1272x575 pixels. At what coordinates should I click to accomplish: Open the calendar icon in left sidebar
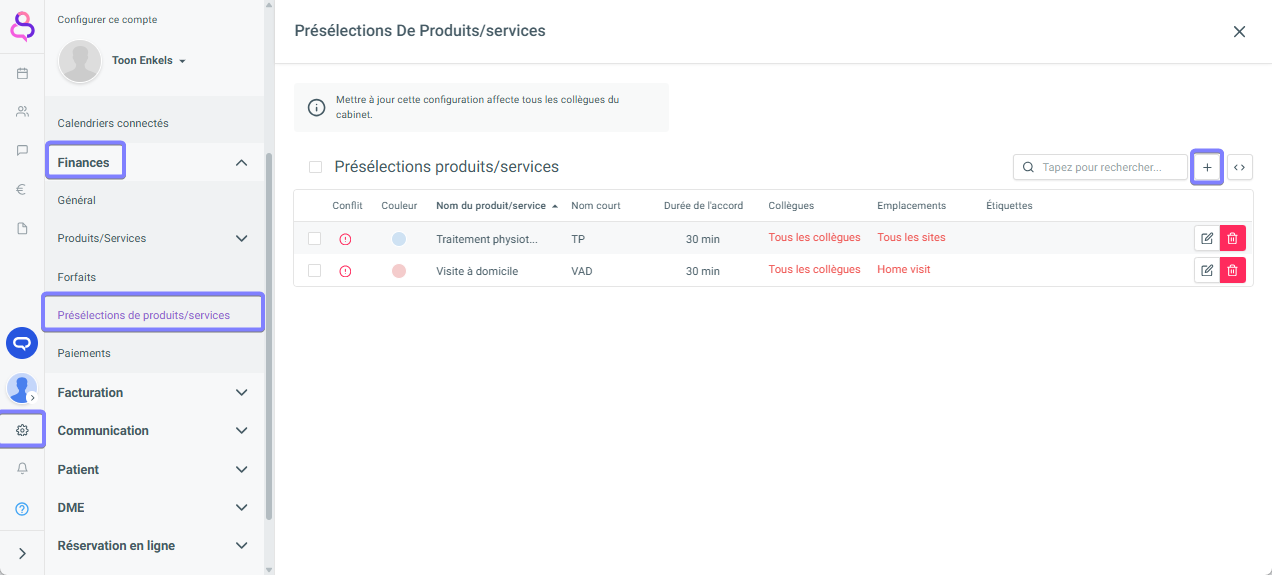[x=22, y=73]
